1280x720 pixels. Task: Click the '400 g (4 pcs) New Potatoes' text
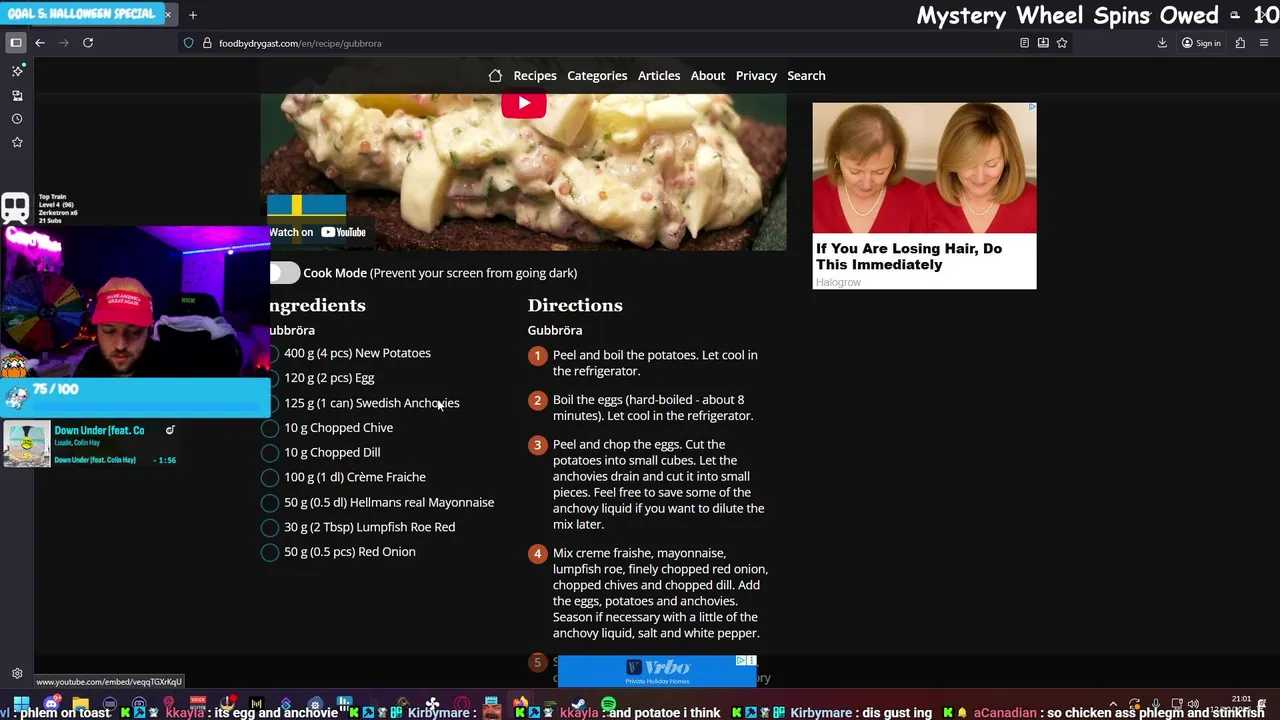tap(357, 353)
